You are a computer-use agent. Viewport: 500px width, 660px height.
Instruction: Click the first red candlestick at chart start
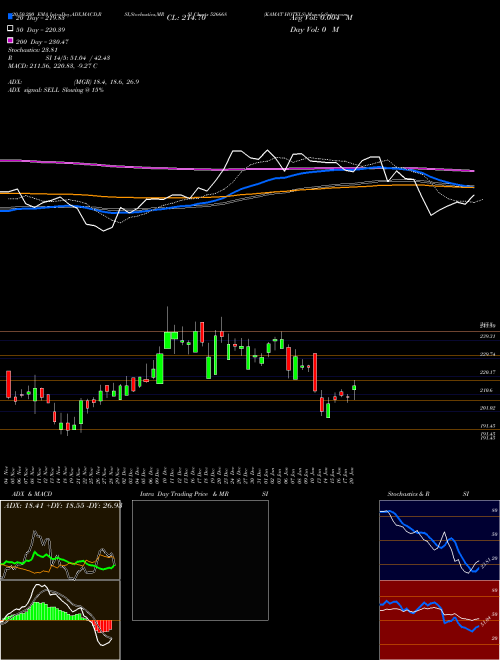coord(8,384)
